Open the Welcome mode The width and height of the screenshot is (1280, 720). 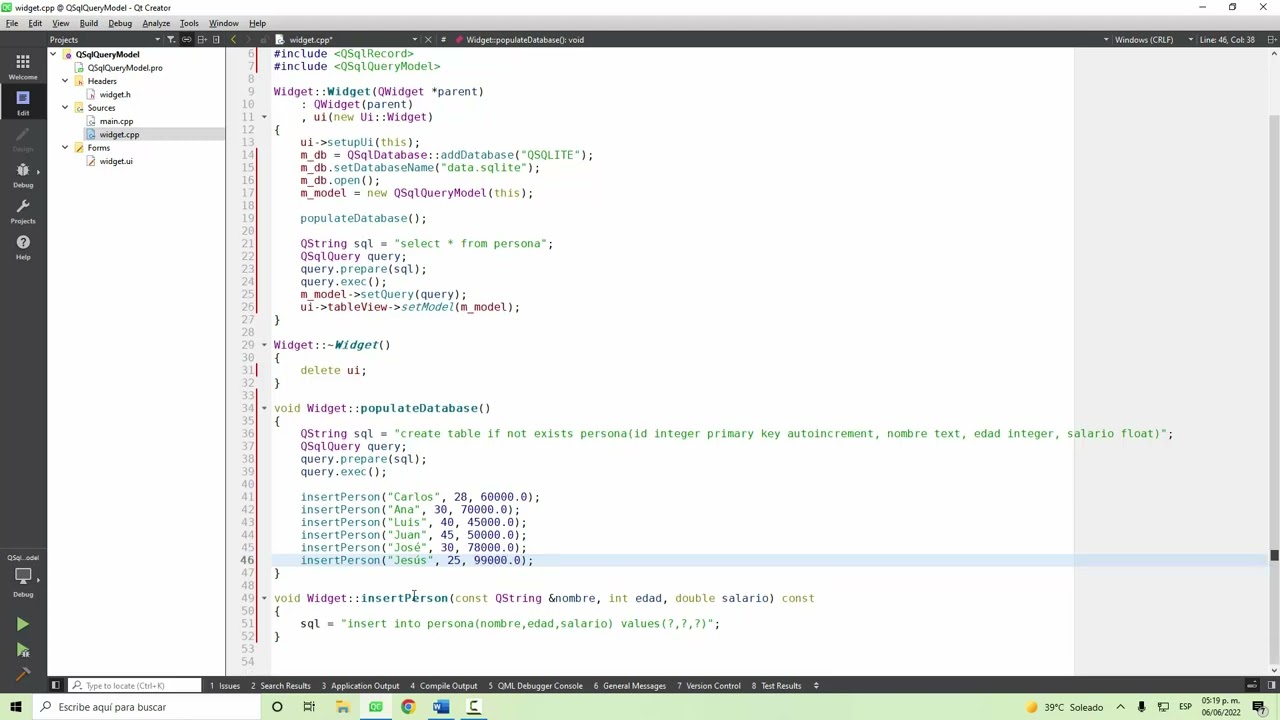(22, 66)
